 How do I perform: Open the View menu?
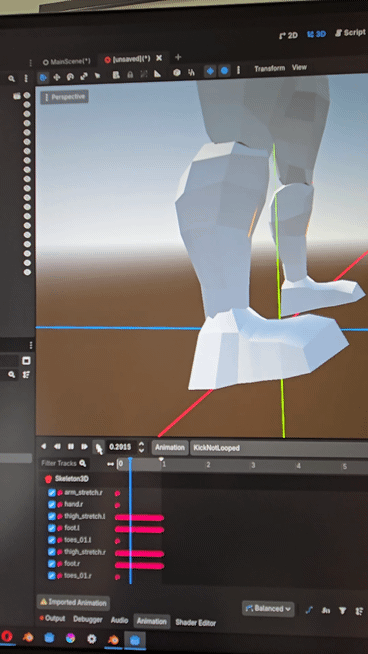tap(299, 67)
